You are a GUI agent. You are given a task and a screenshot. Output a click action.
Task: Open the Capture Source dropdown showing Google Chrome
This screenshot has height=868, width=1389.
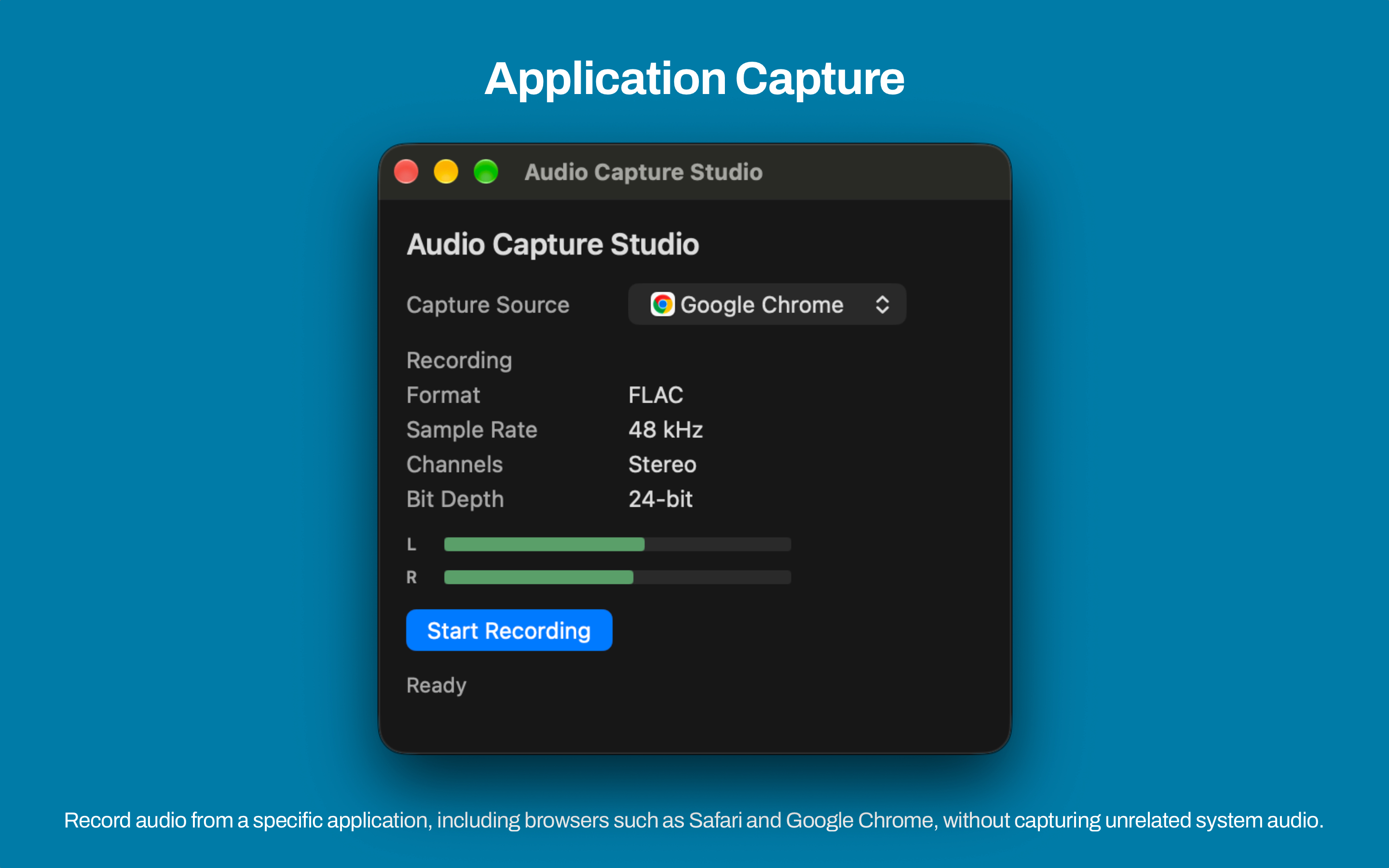pos(767,304)
